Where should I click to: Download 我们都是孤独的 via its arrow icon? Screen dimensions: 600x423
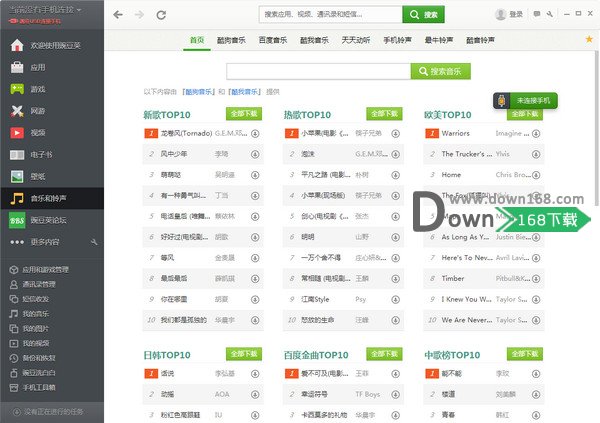pyautogui.click(x=255, y=320)
